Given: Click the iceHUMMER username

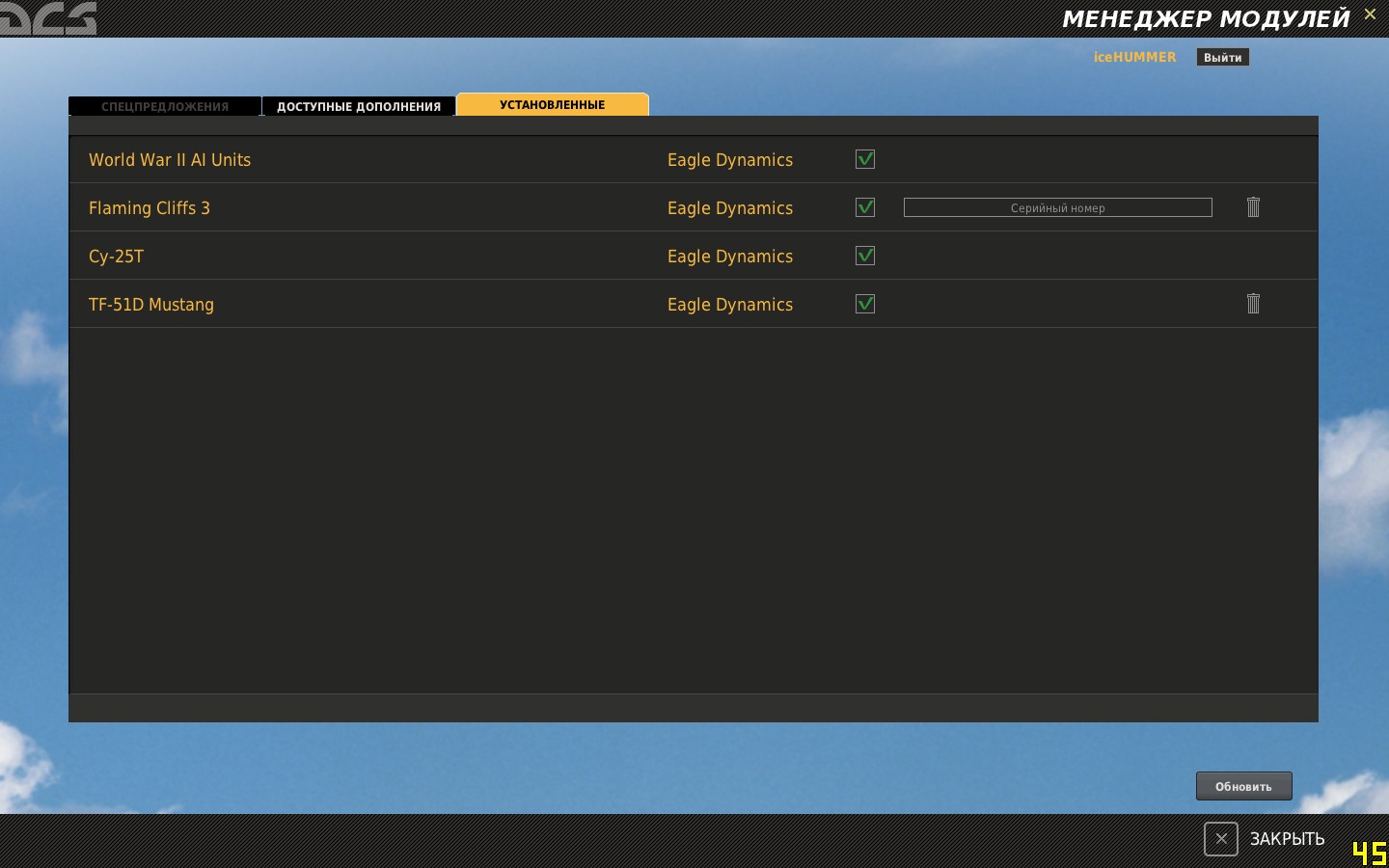Looking at the screenshot, I should point(1134,57).
